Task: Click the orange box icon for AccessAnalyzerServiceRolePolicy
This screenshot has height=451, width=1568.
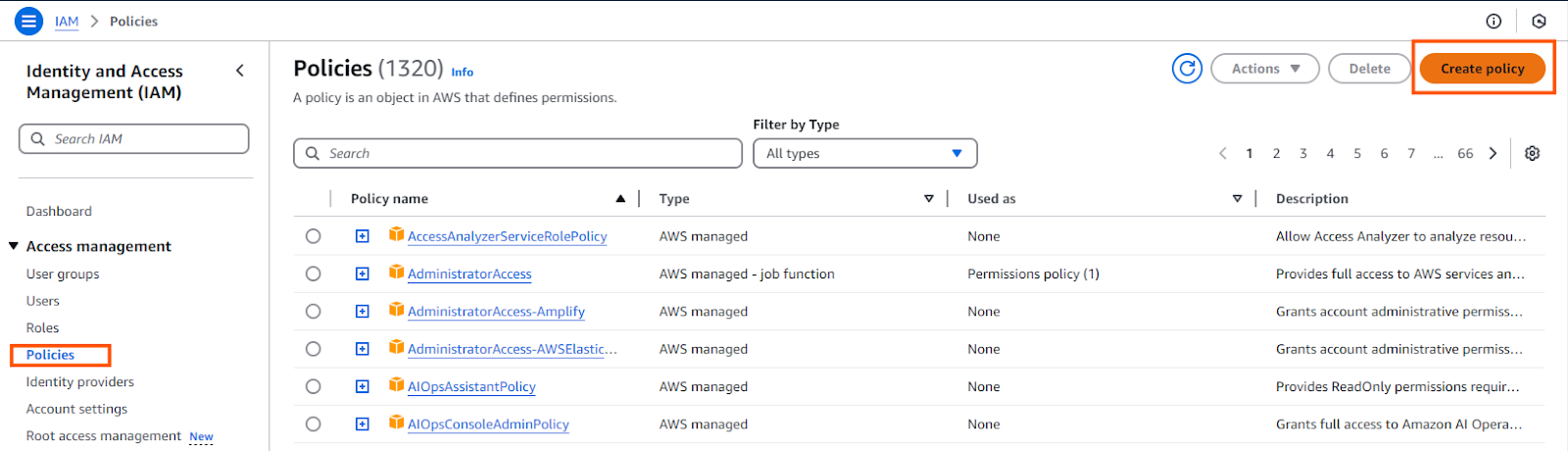Action: click(396, 234)
